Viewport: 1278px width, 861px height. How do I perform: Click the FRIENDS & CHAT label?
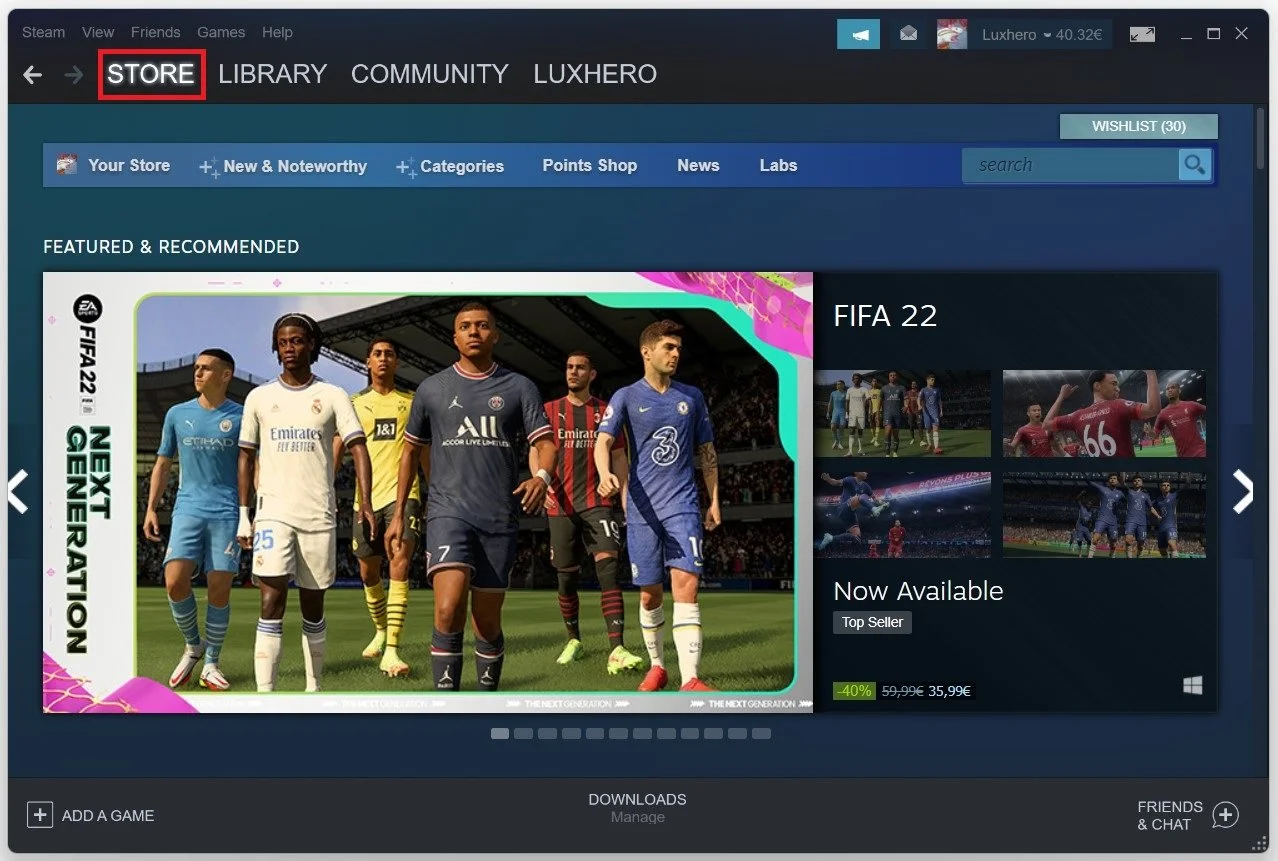pos(1170,815)
